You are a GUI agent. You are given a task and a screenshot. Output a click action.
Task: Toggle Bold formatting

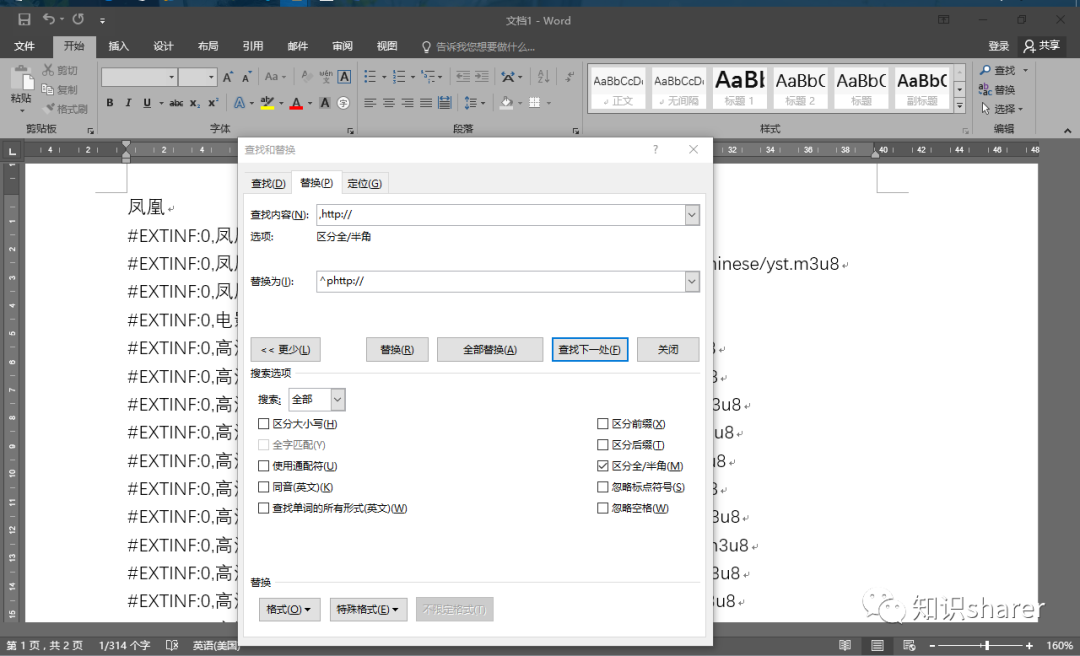point(110,103)
